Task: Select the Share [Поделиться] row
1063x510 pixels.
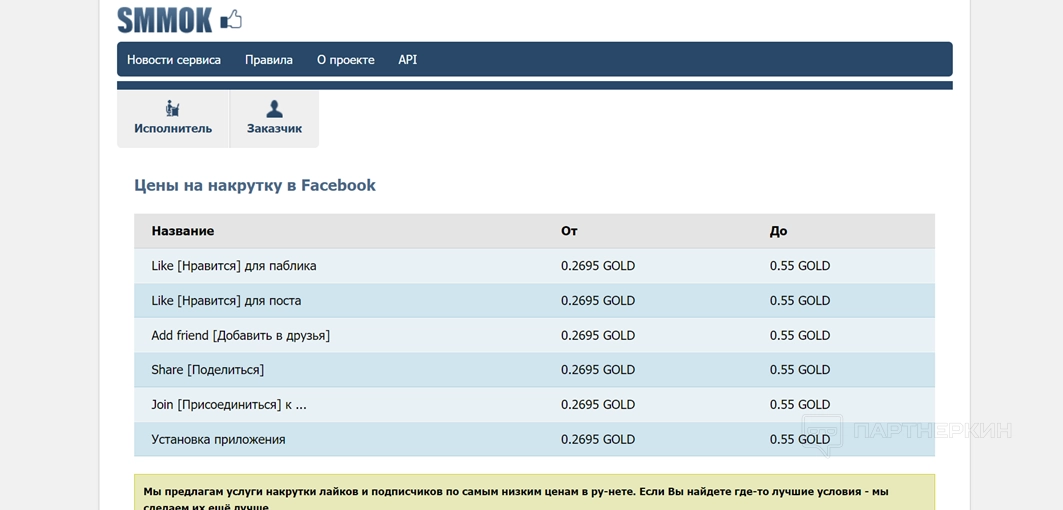Action: point(208,370)
